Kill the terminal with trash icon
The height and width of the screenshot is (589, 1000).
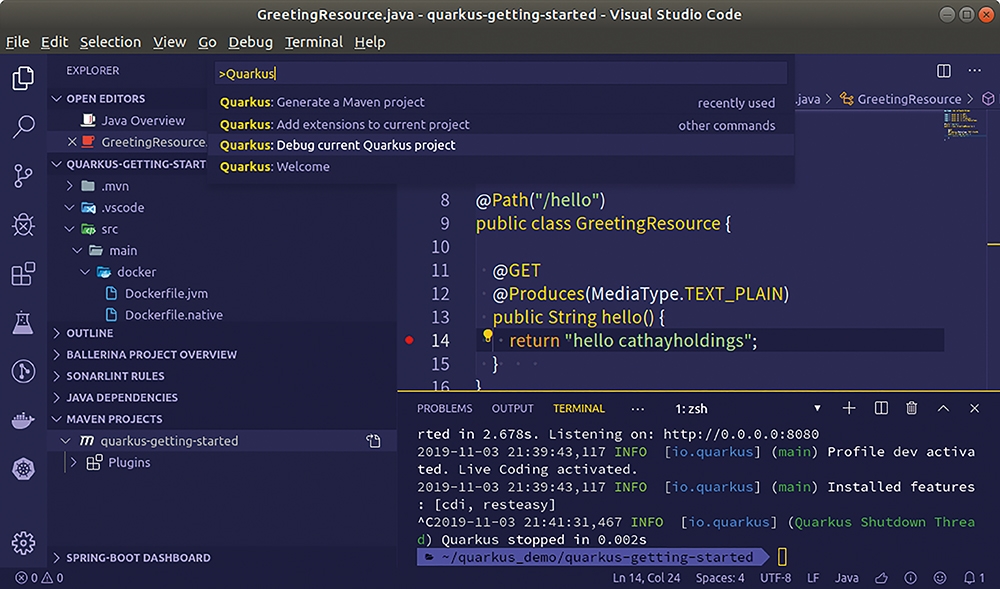pyautogui.click(x=911, y=408)
